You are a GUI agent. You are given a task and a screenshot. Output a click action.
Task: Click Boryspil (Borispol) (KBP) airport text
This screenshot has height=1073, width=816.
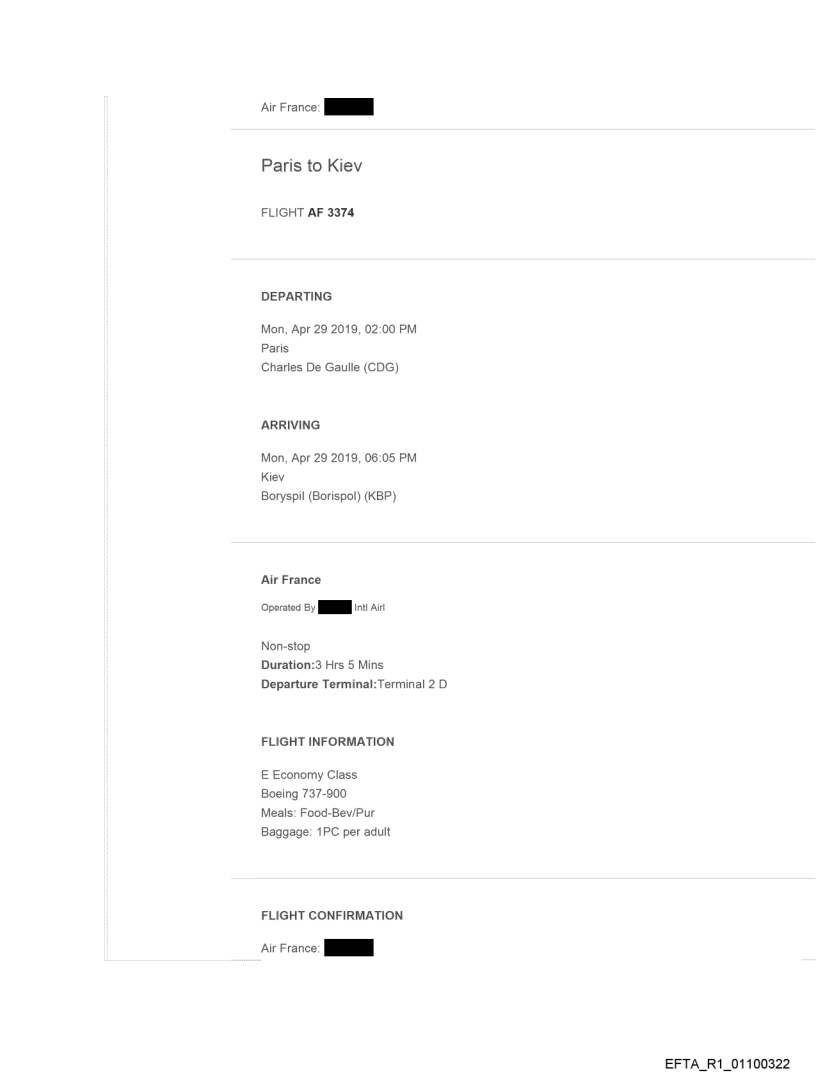328,494
